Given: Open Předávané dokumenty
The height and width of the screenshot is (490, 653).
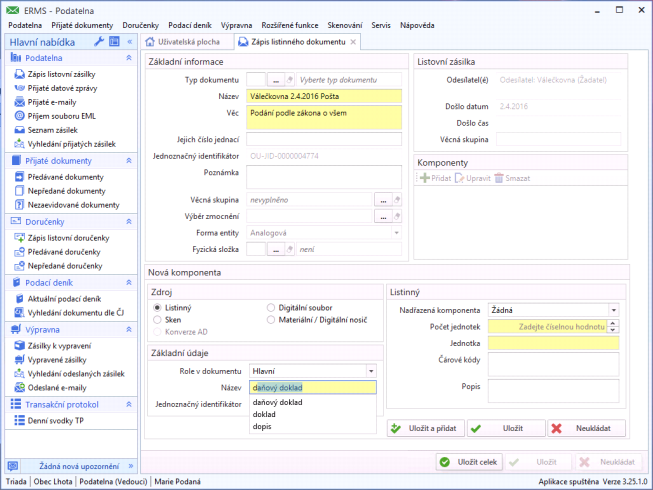Looking at the screenshot, I should (65, 177).
